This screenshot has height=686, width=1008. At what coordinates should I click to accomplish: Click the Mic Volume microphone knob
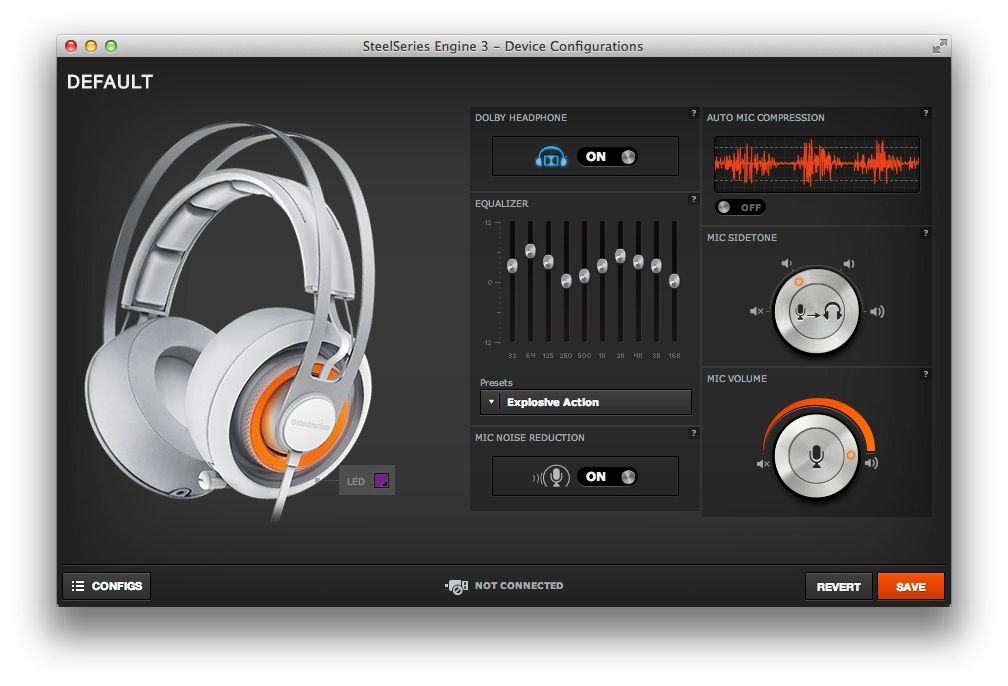816,458
